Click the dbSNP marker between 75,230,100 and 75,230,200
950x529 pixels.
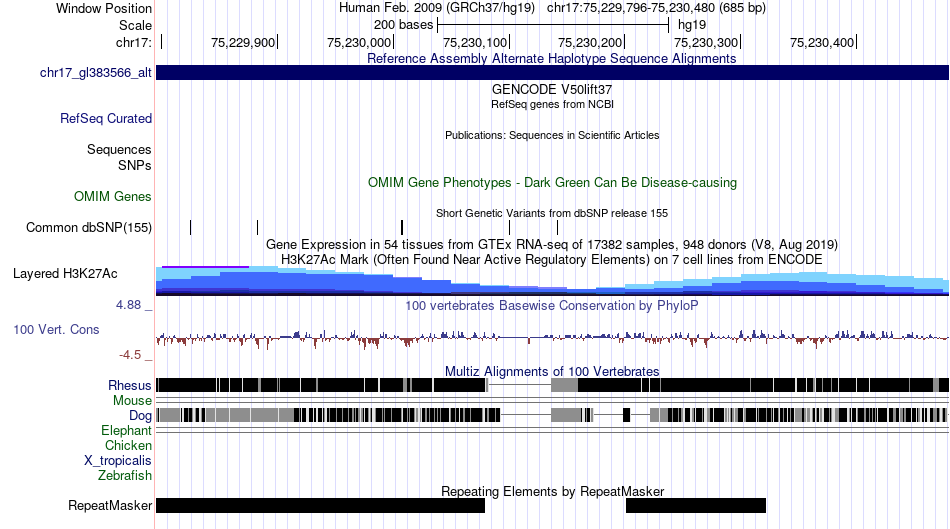(x=557, y=227)
